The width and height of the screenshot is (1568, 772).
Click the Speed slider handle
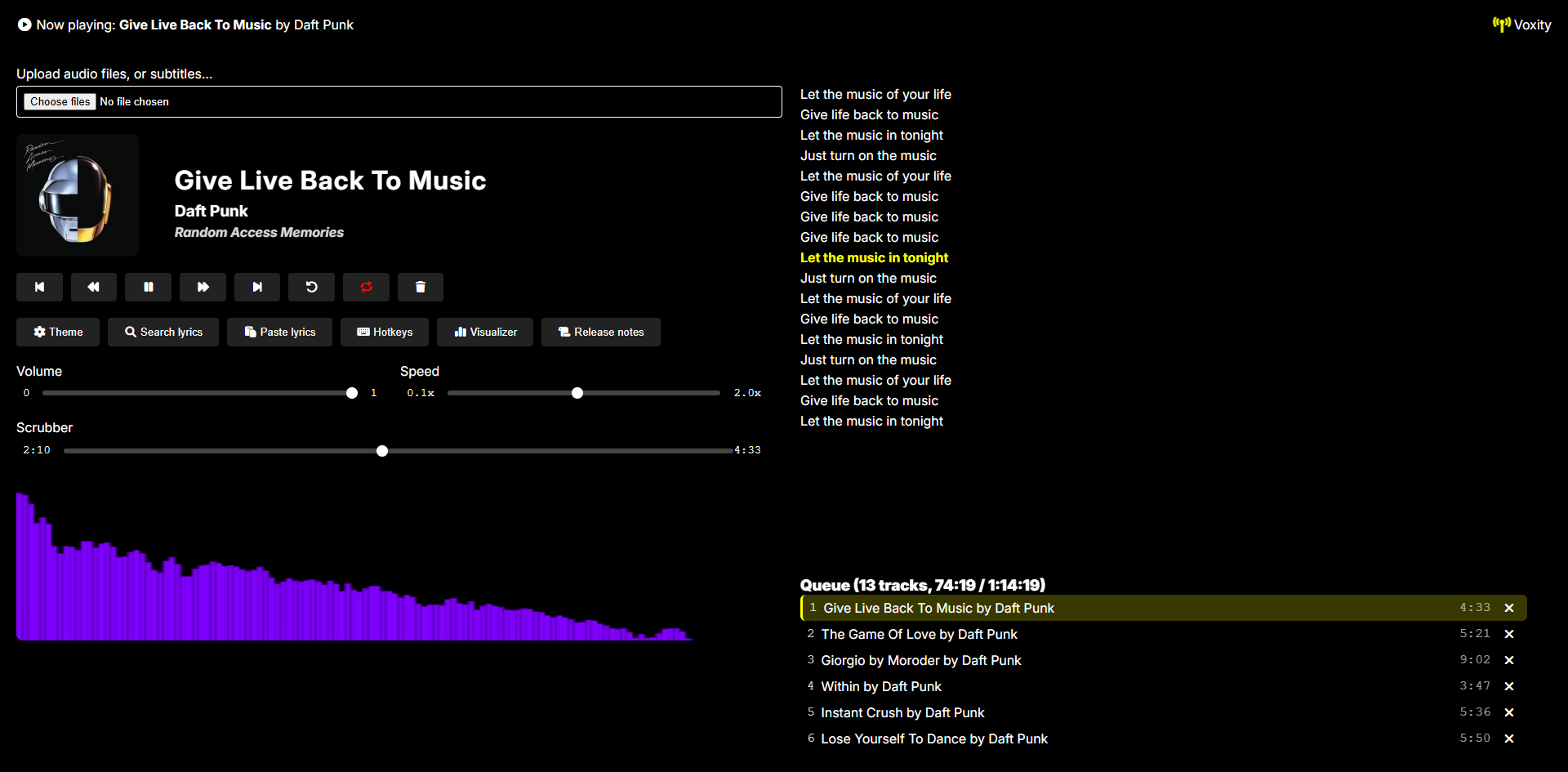[x=577, y=393]
